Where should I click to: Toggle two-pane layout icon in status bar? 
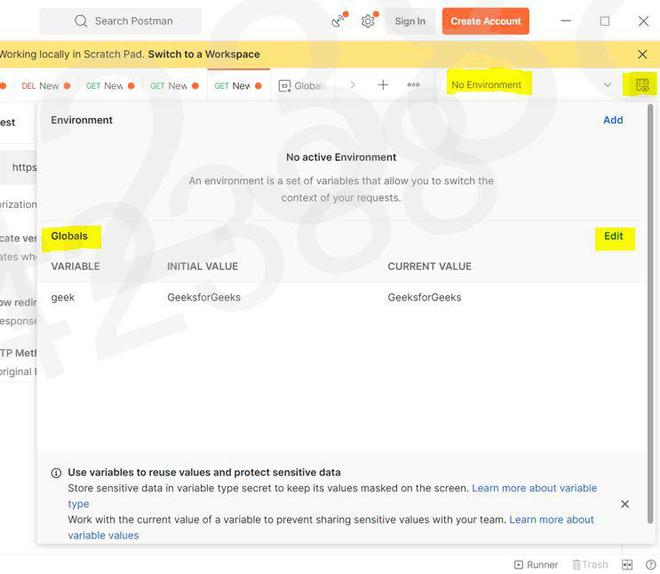point(627,565)
